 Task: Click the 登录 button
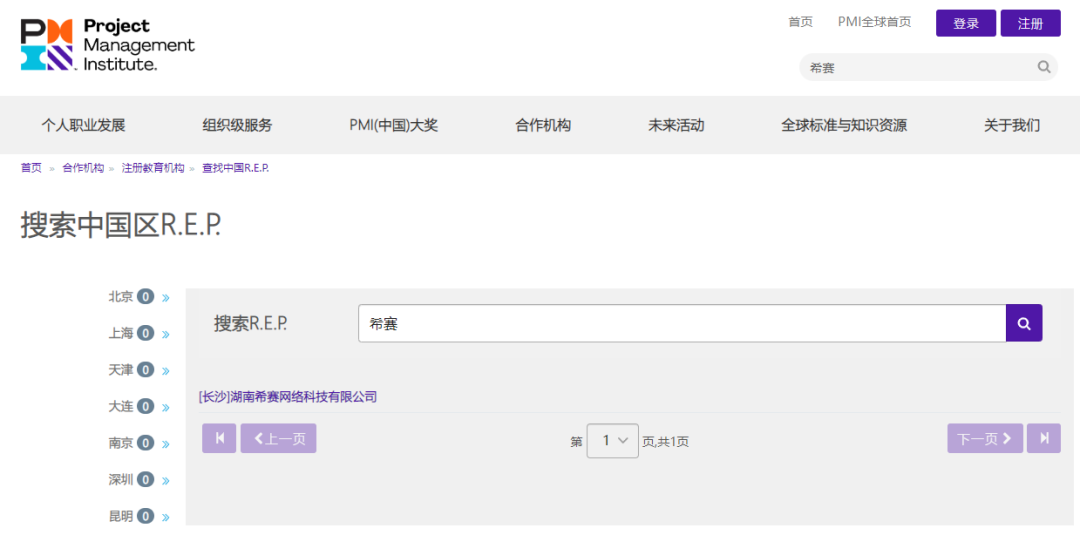pos(966,23)
